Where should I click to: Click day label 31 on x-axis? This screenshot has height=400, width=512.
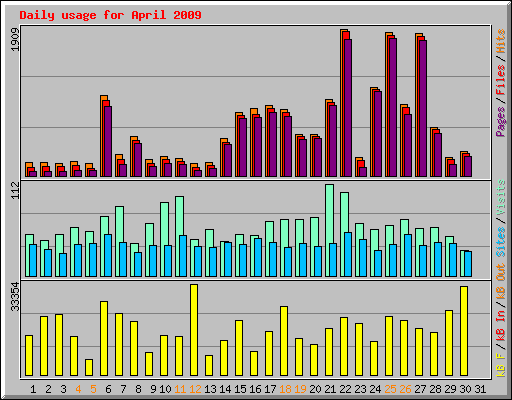tap(480, 389)
